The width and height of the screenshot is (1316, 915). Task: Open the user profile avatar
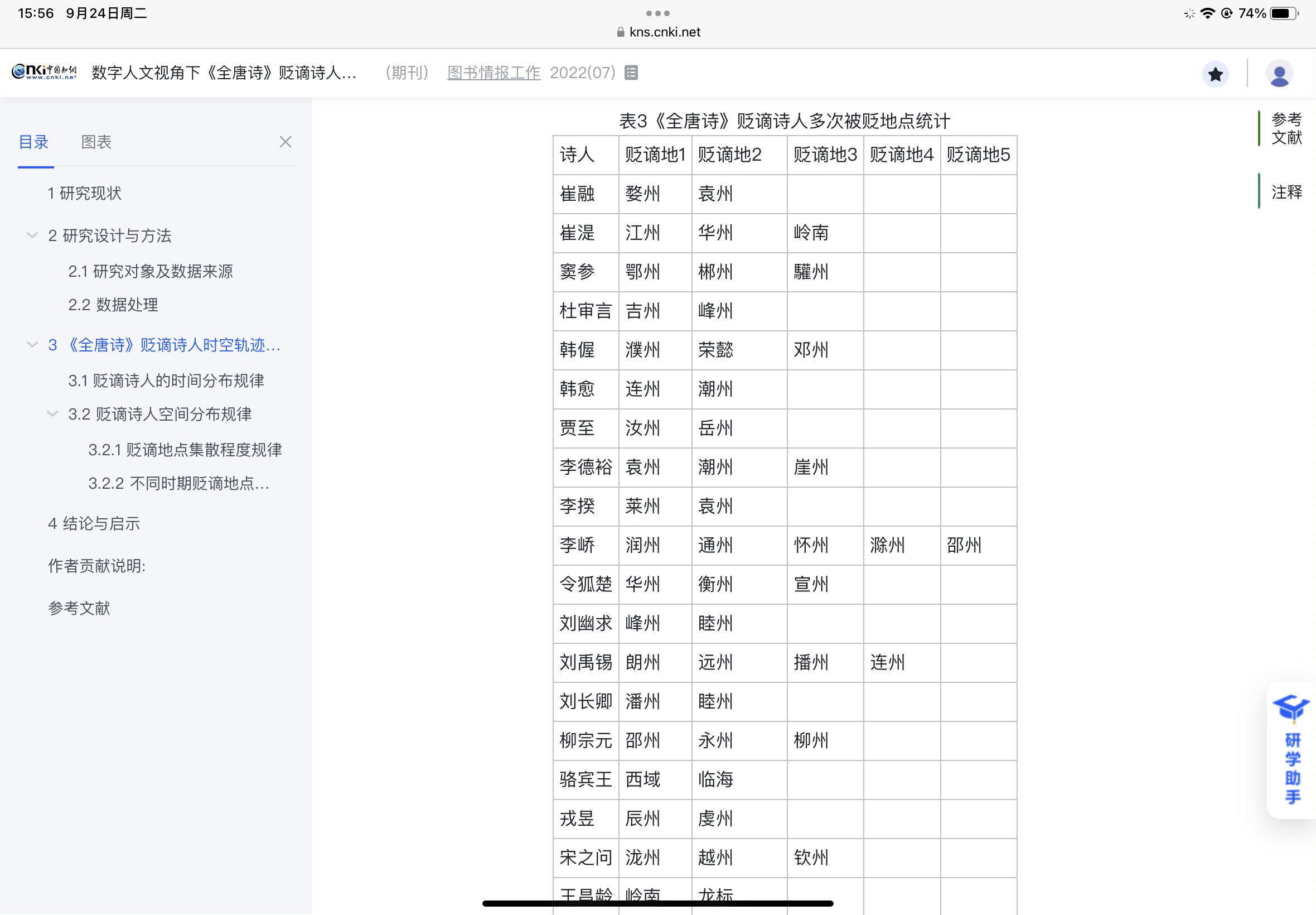click(x=1279, y=74)
